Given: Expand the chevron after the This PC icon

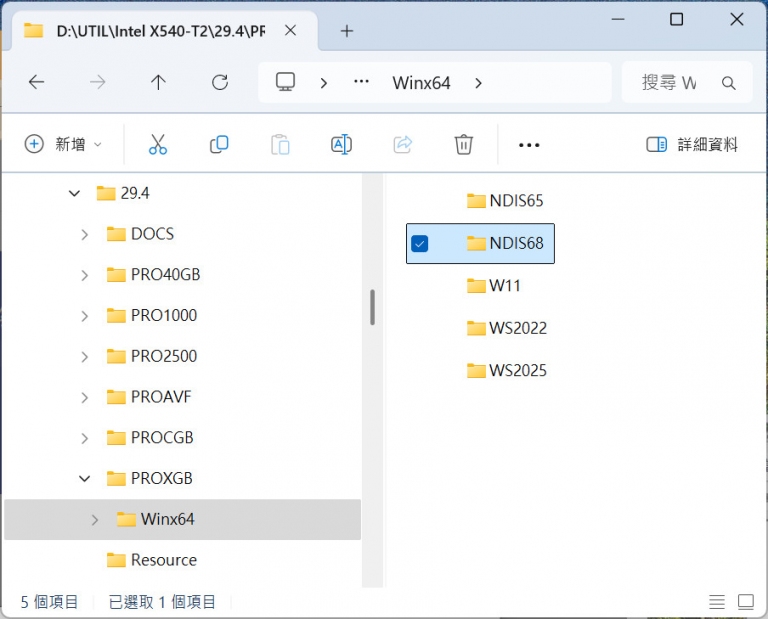Looking at the screenshot, I should (x=323, y=83).
